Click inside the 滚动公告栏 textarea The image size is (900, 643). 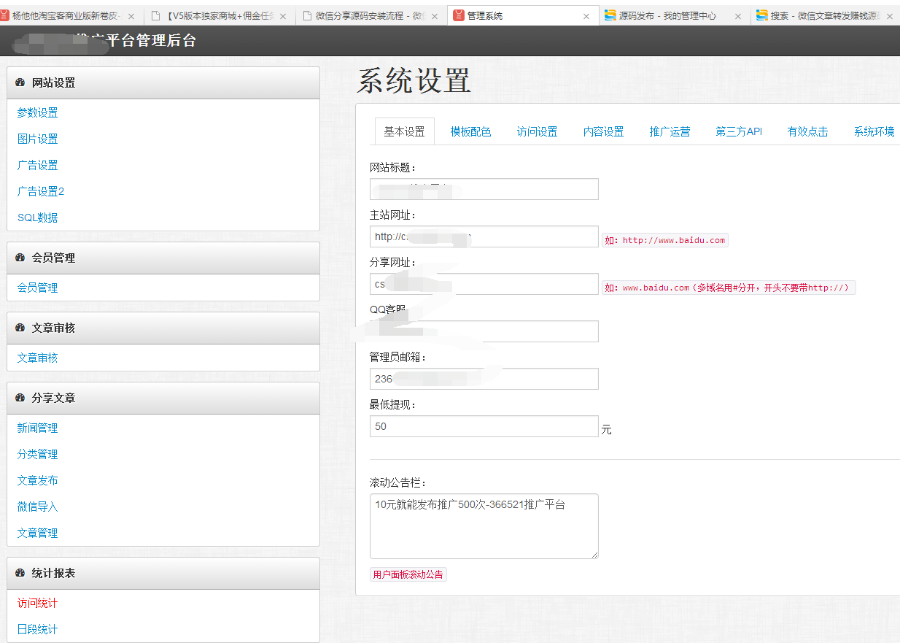pyautogui.click(x=484, y=525)
